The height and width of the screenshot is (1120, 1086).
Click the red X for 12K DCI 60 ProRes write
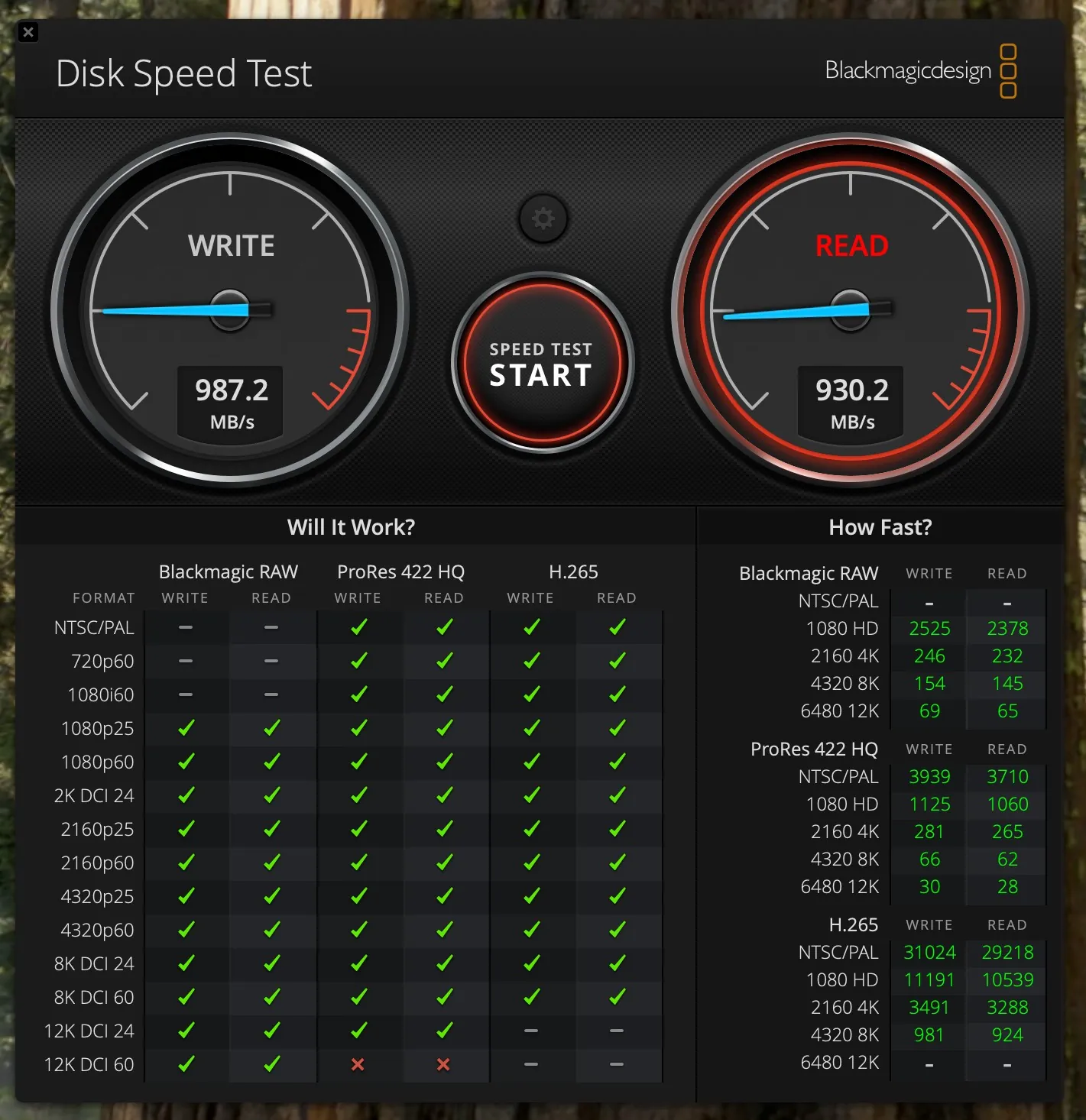356,1064
